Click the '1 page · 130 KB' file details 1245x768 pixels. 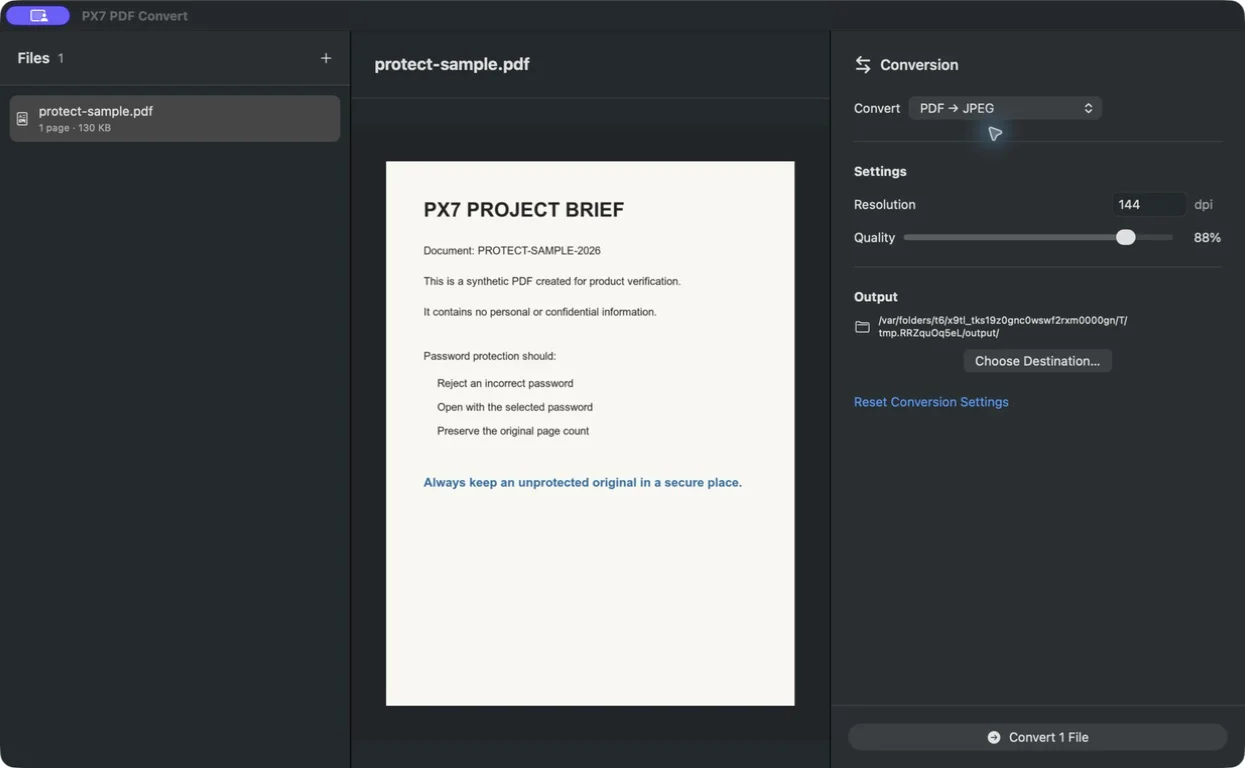pyautogui.click(x=75, y=128)
